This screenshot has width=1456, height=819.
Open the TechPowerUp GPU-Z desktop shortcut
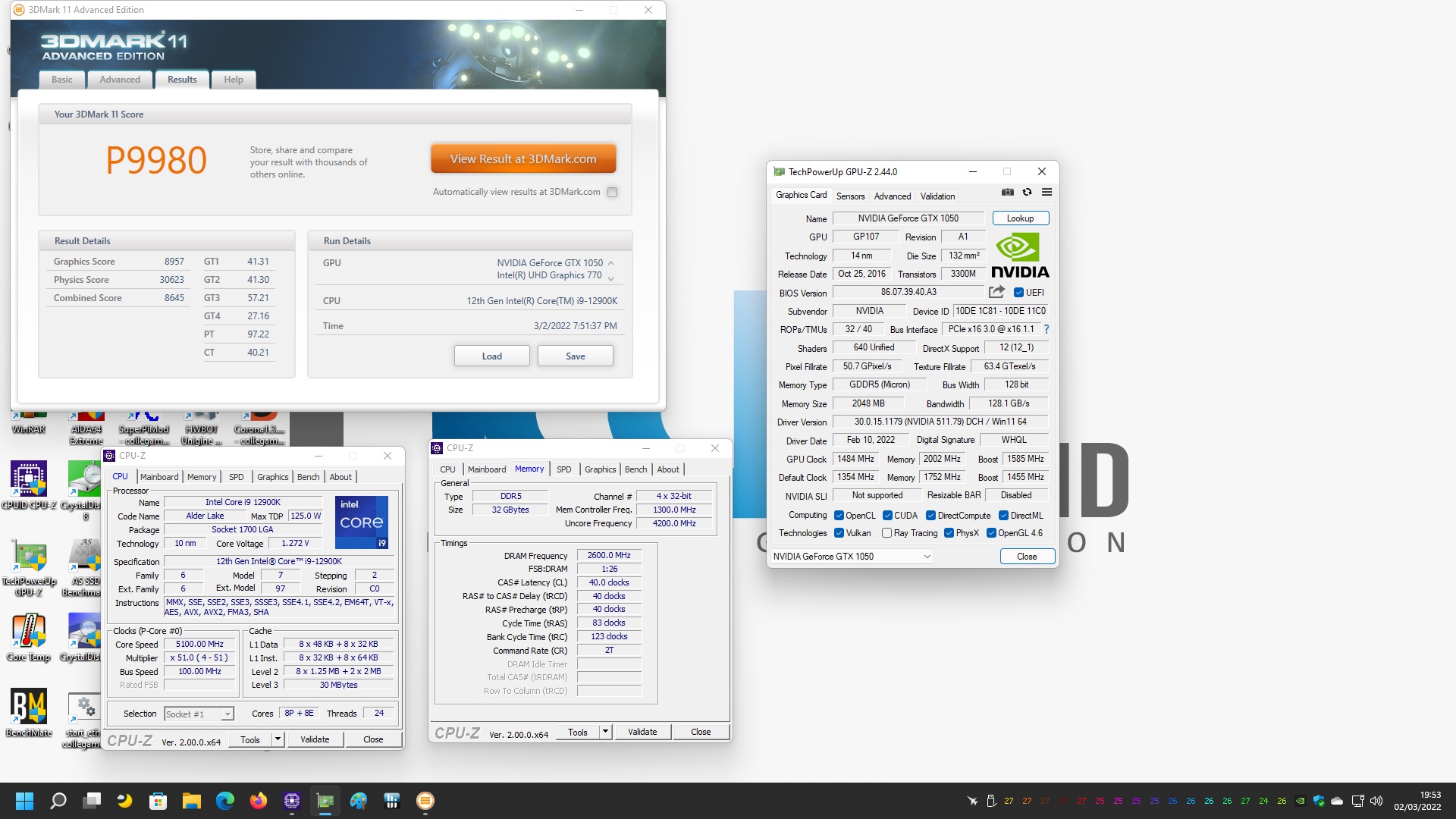[29, 567]
